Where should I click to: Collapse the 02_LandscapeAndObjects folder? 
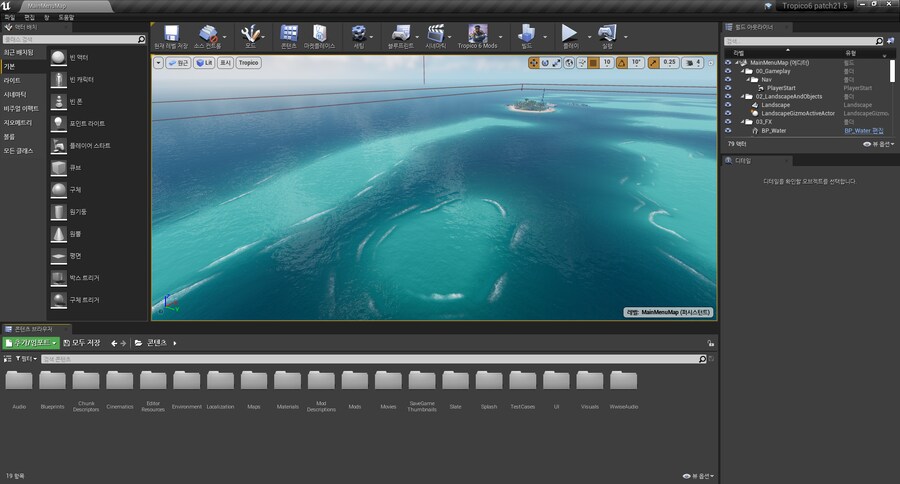[x=742, y=96]
